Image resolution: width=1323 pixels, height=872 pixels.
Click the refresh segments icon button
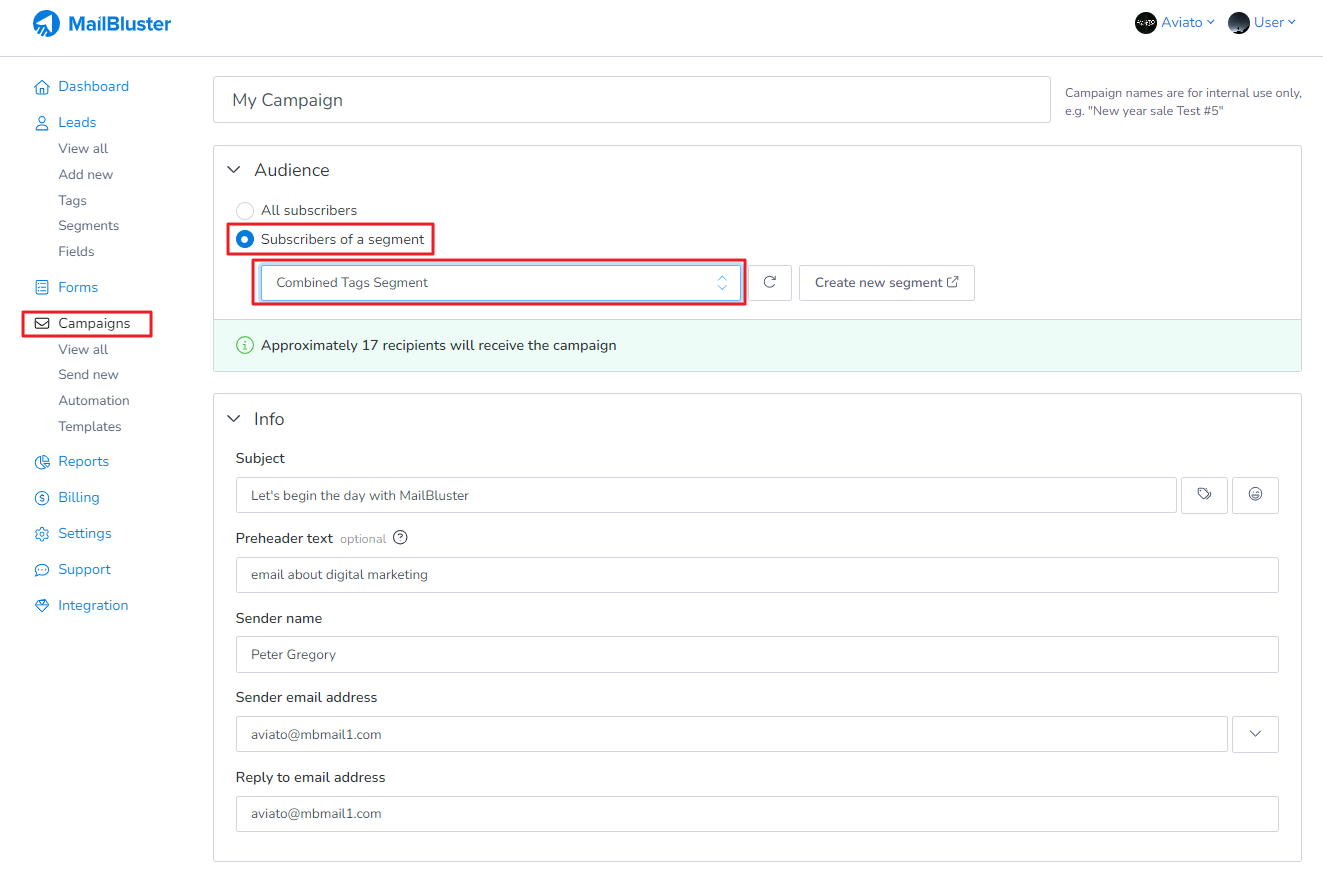coord(770,283)
